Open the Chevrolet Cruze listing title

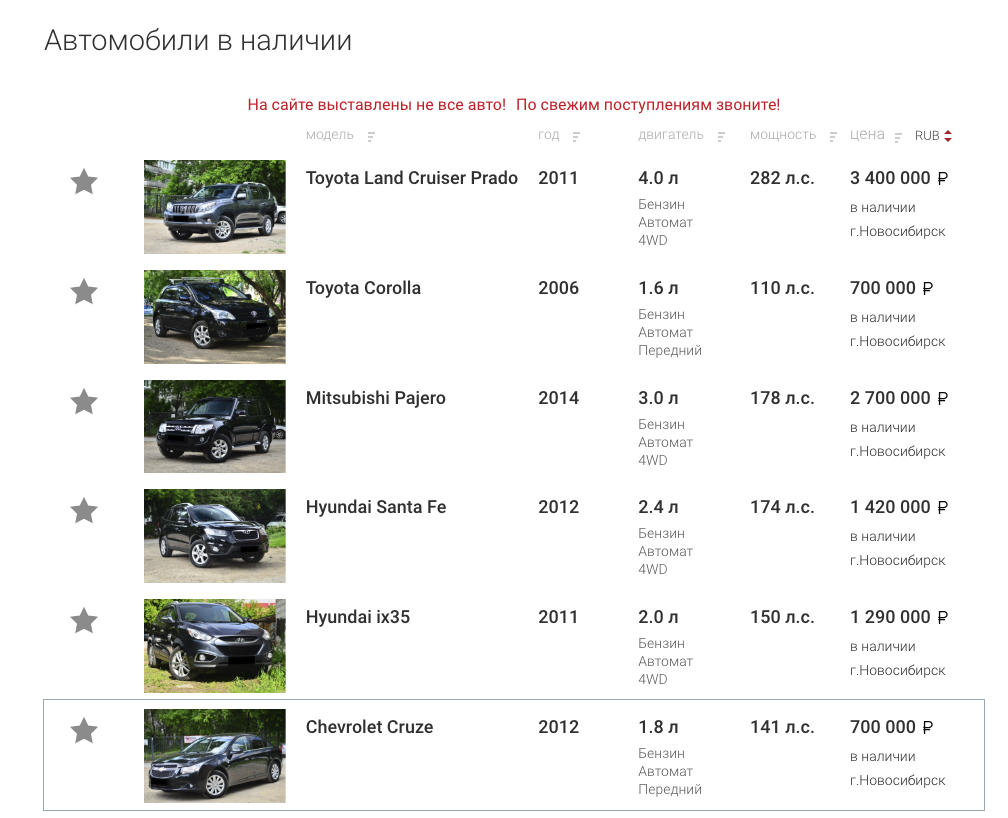[x=369, y=727]
